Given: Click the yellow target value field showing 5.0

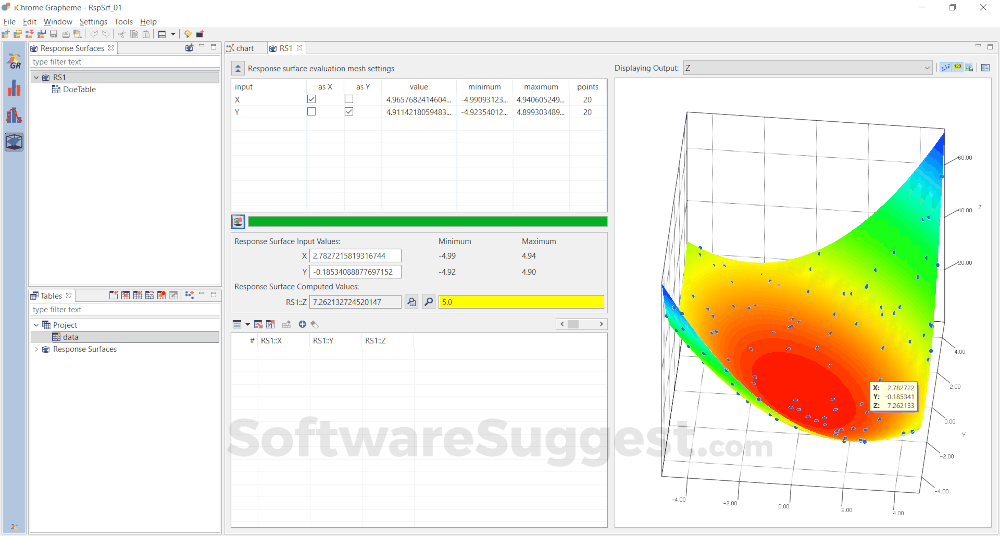Looking at the screenshot, I should [x=521, y=302].
